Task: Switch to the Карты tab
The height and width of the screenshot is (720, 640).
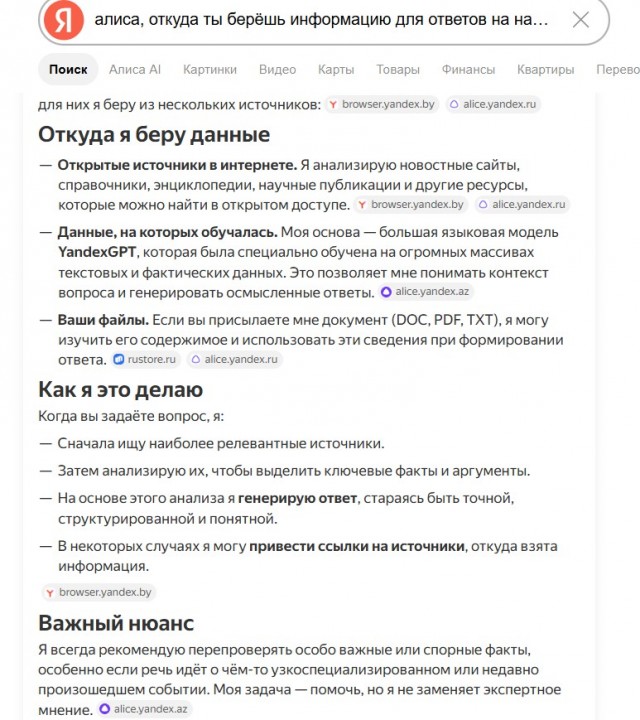Action: pos(336,69)
